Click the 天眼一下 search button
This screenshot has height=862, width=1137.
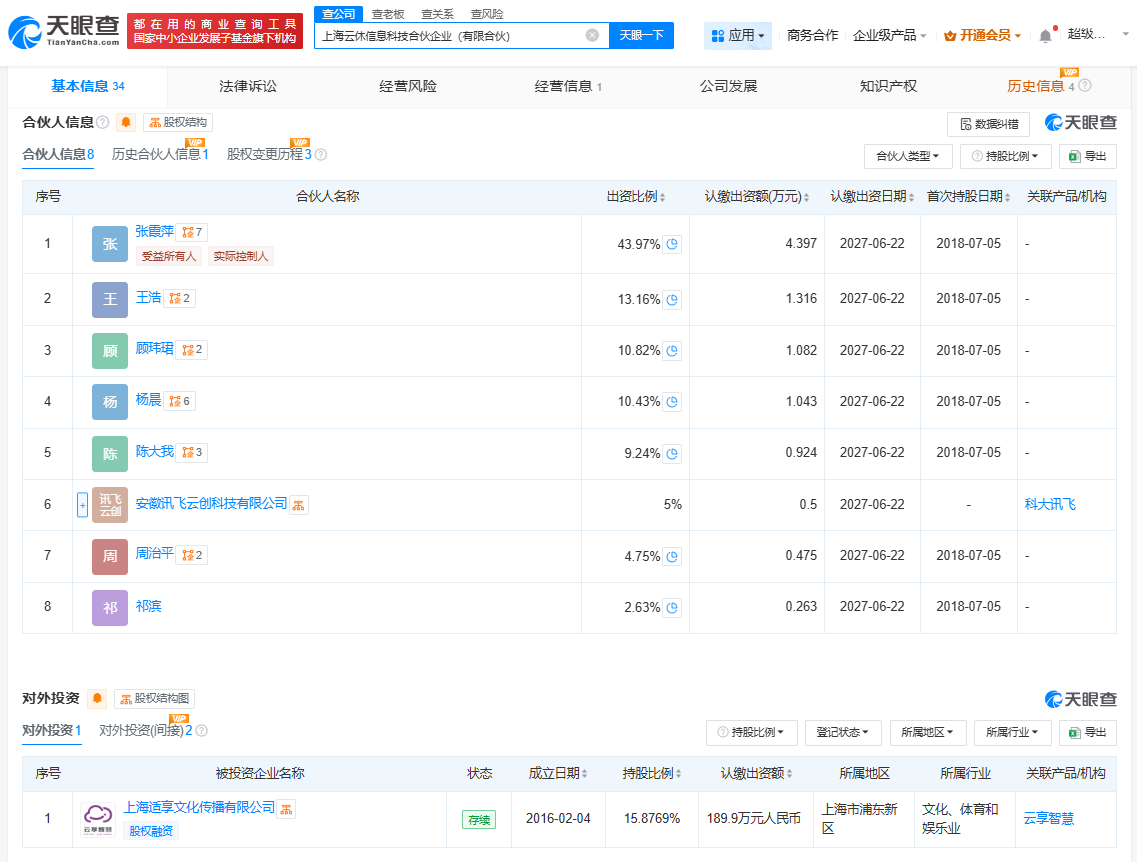point(643,35)
